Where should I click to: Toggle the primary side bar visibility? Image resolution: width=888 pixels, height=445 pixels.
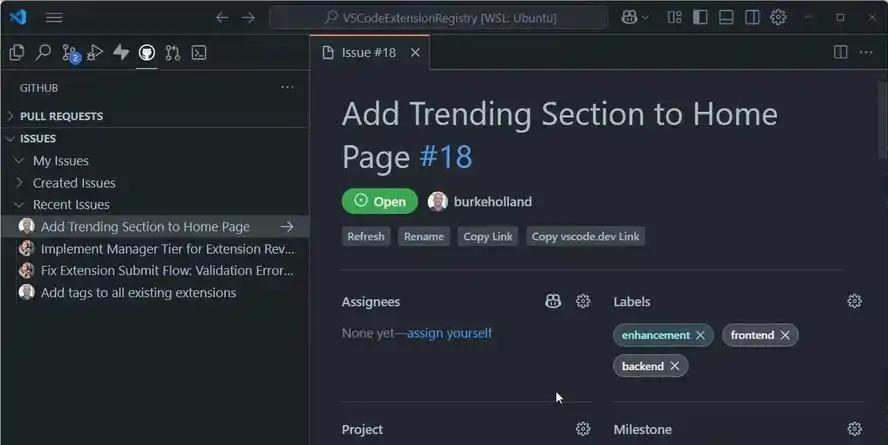click(x=701, y=17)
